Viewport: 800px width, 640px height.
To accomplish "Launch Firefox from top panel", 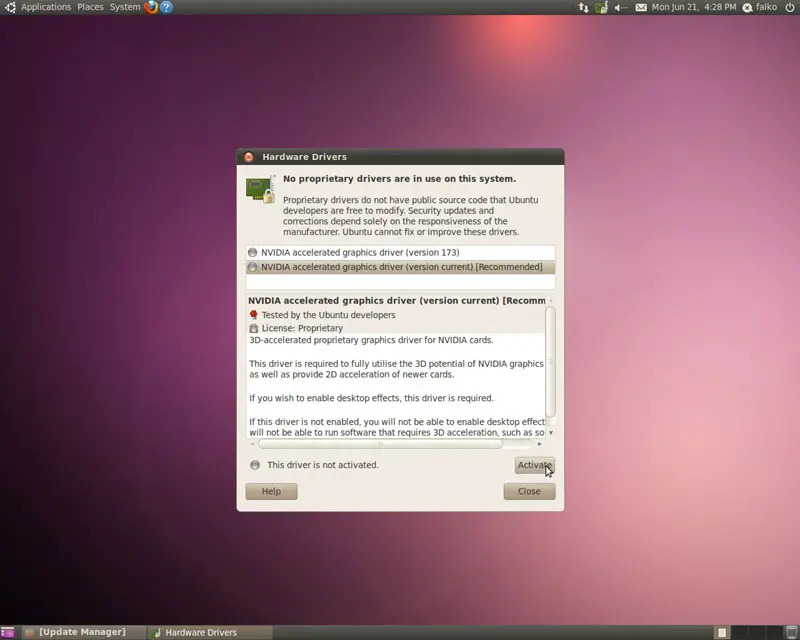I will coord(151,7).
